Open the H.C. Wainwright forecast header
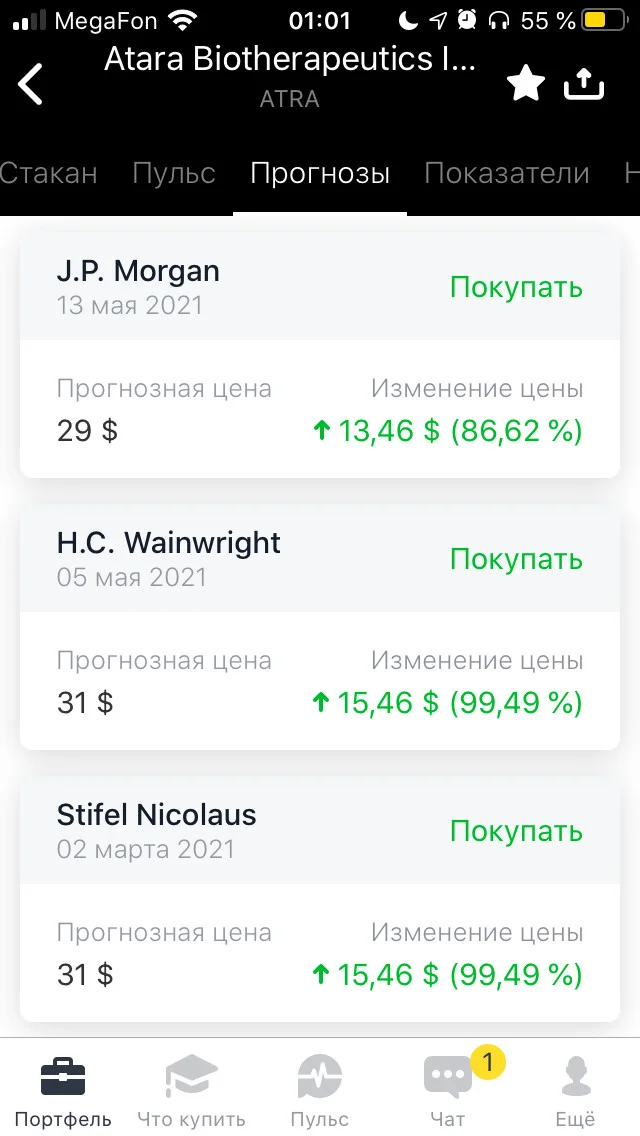 pyautogui.click(x=320, y=558)
